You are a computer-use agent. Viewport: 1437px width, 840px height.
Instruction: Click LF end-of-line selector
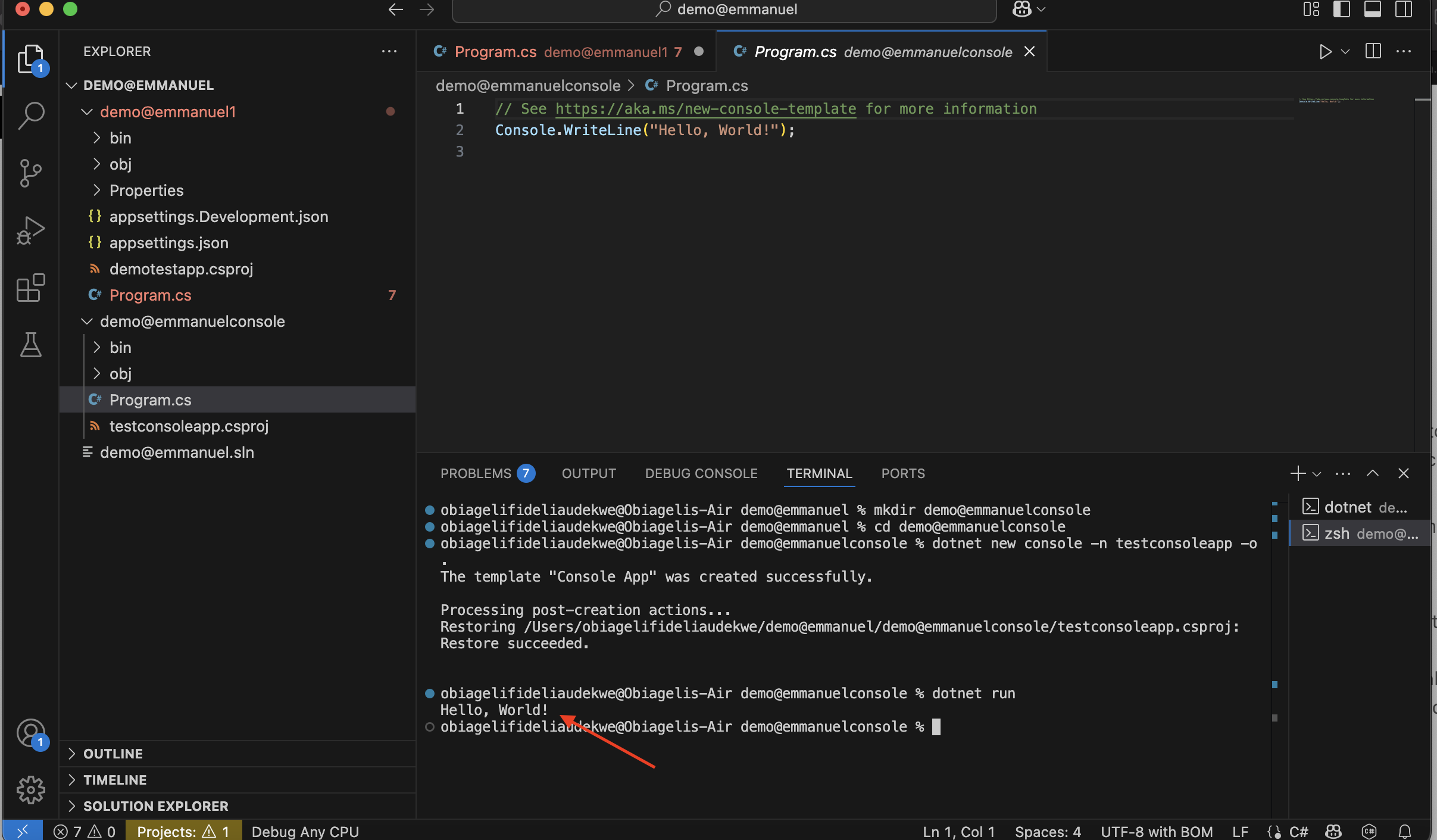1240,832
